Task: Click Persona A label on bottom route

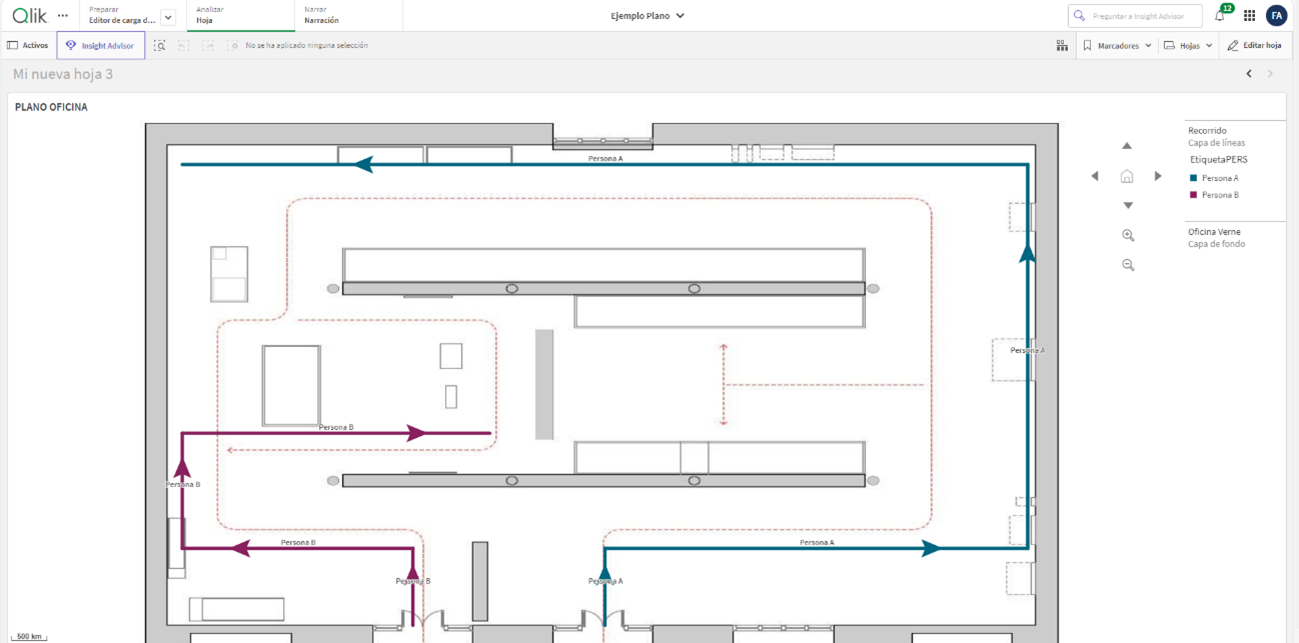Action: pyautogui.click(x=816, y=542)
